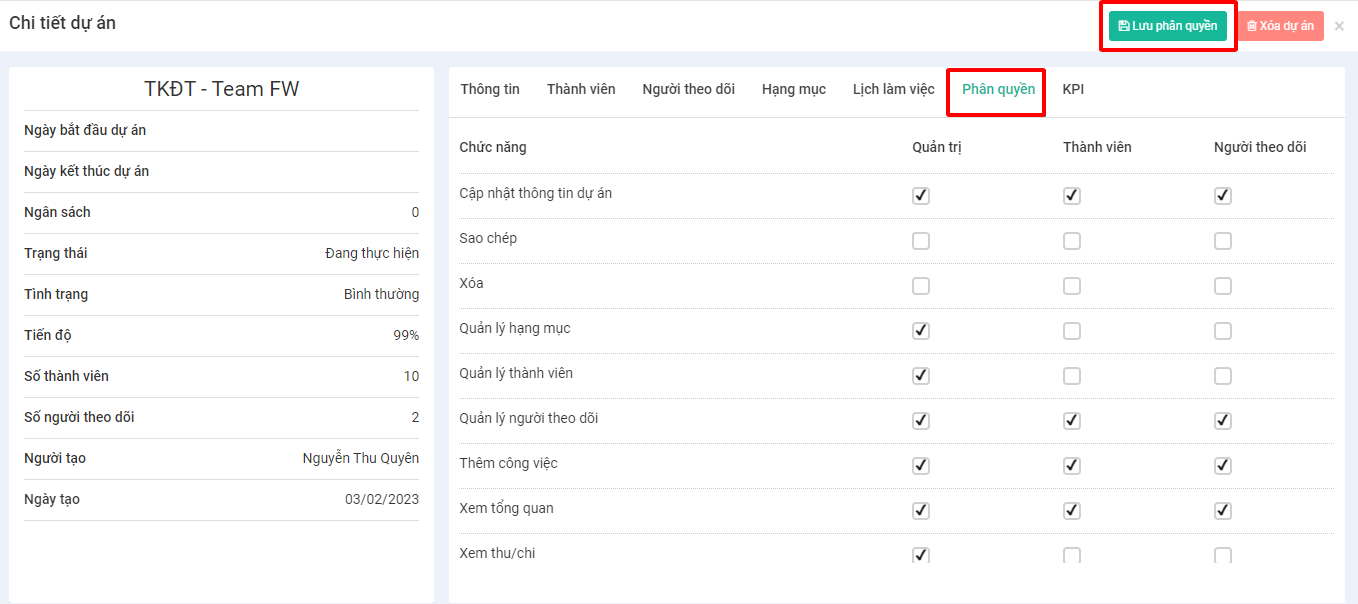Image resolution: width=1358 pixels, height=604 pixels.
Task: Enable Quản lý thành viên for Người theo dõi
Action: pyautogui.click(x=1222, y=376)
